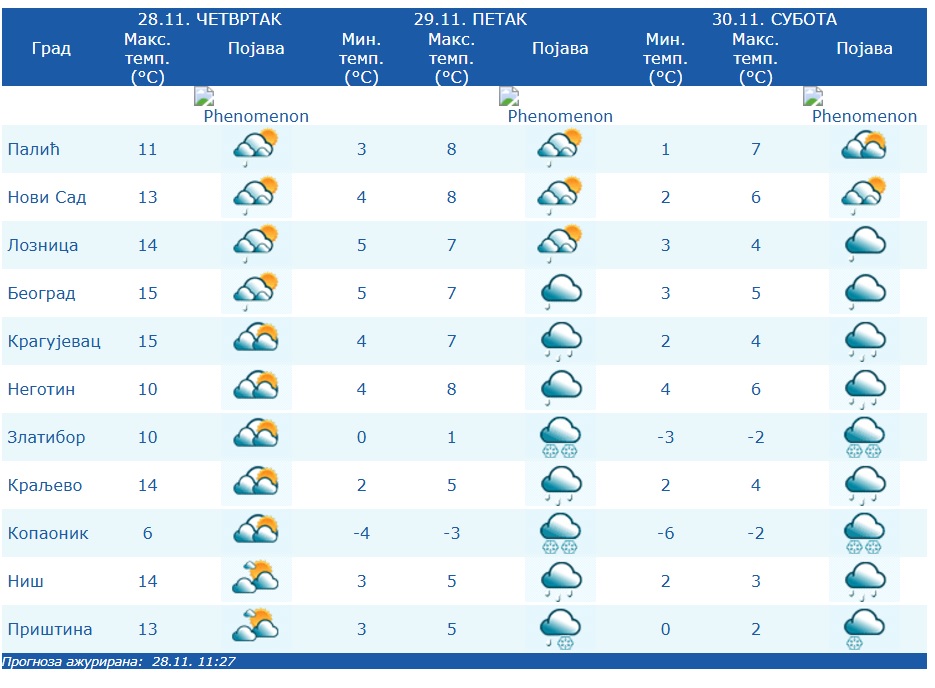Click Saturday partly sunny icon for Нови Сад
This screenshot has height=688, width=935.
coord(864,198)
